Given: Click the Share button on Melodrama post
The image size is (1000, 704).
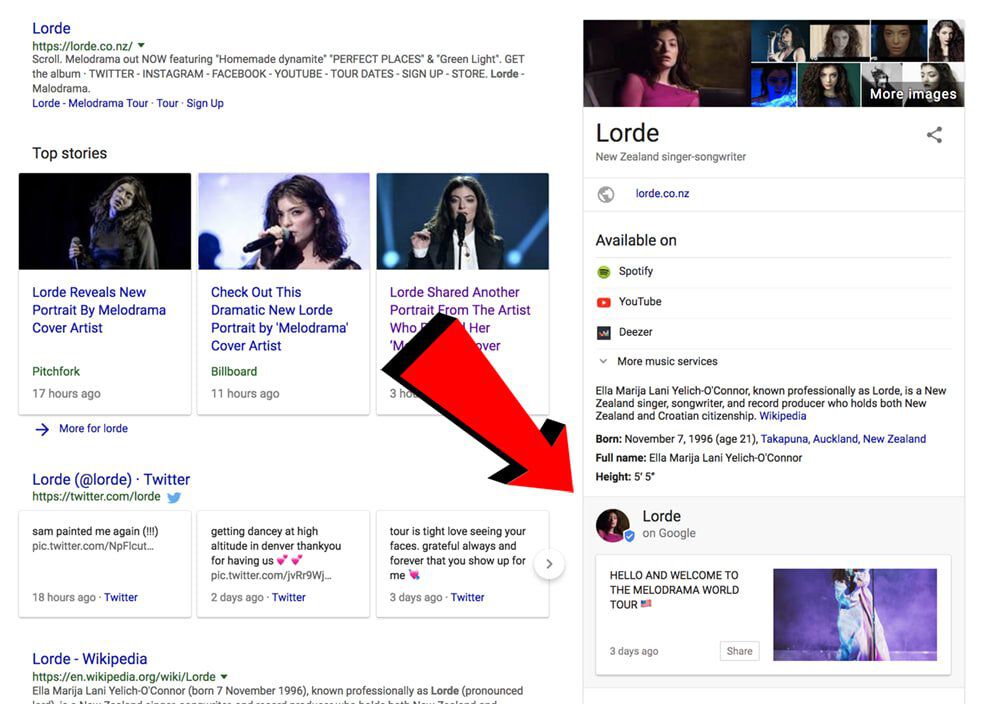Looking at the screenshot, I should 739,651.
